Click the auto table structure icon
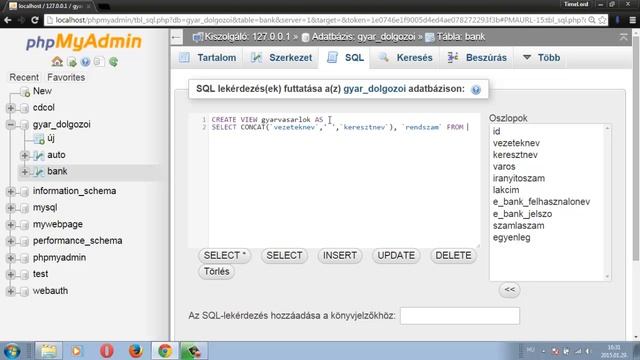640x360 pixels. 39,155
